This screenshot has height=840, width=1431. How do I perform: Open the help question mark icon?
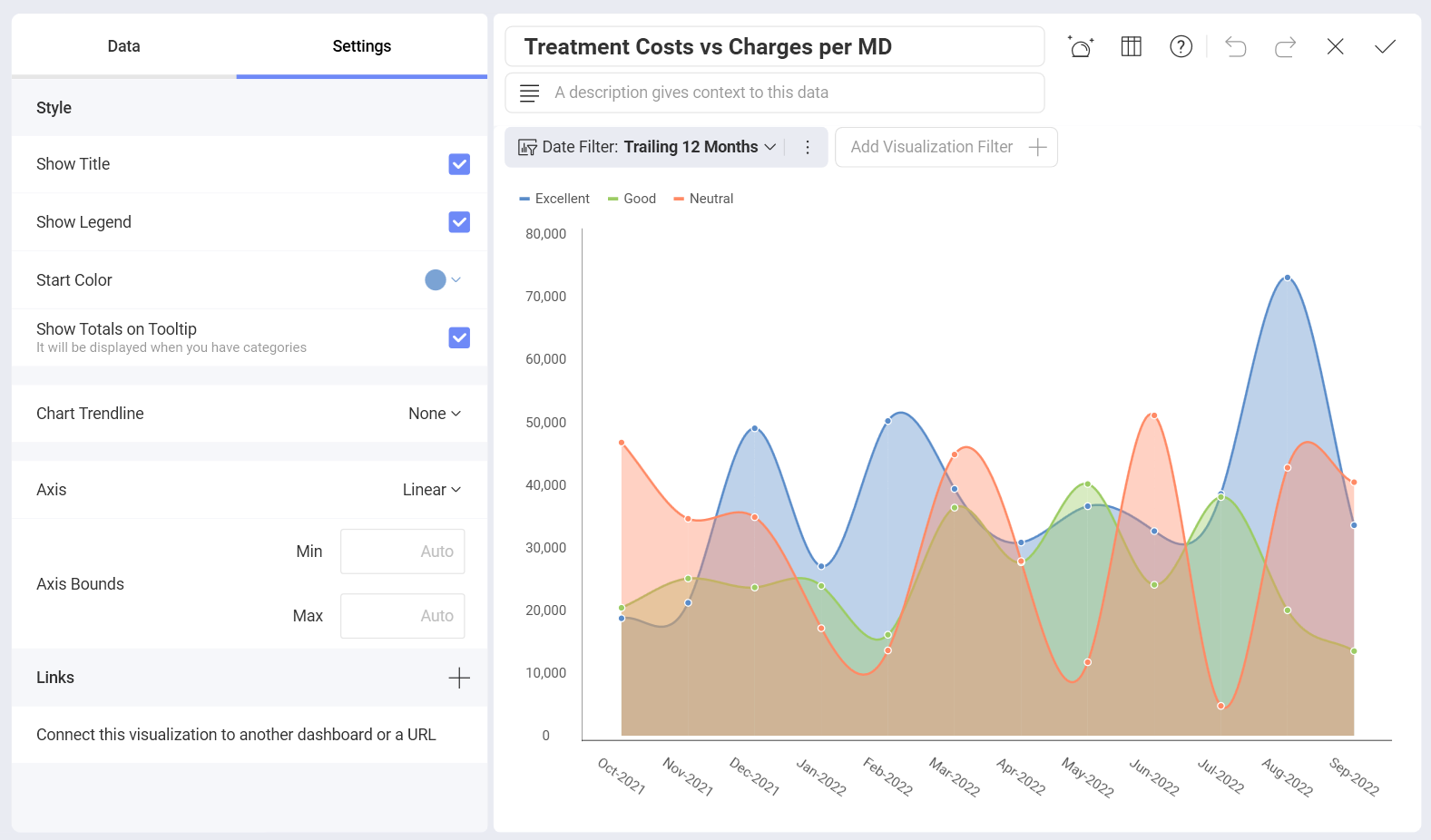click(1181, 46)
